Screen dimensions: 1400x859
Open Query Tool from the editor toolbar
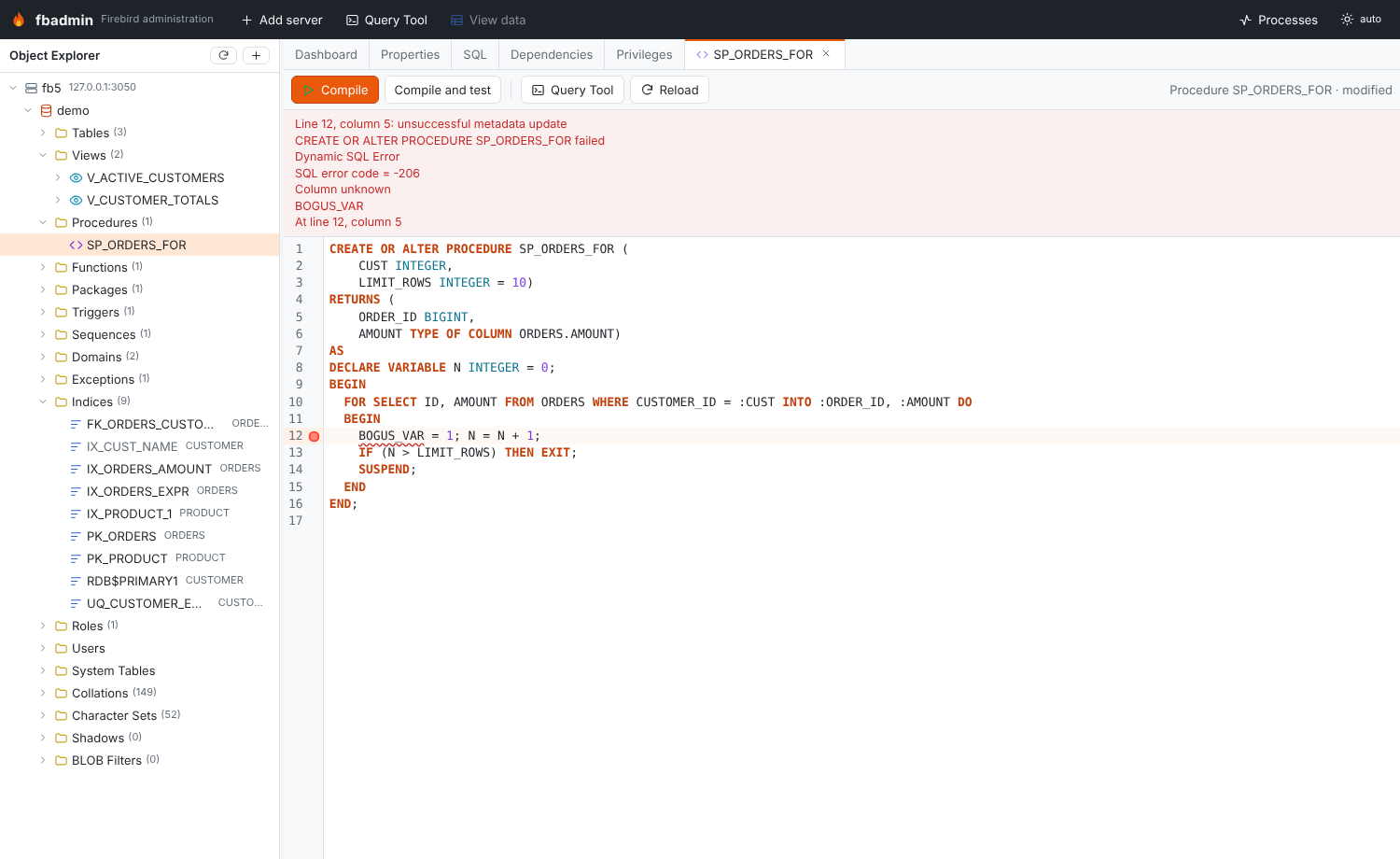pyautogui.click(x=572, y=90)
